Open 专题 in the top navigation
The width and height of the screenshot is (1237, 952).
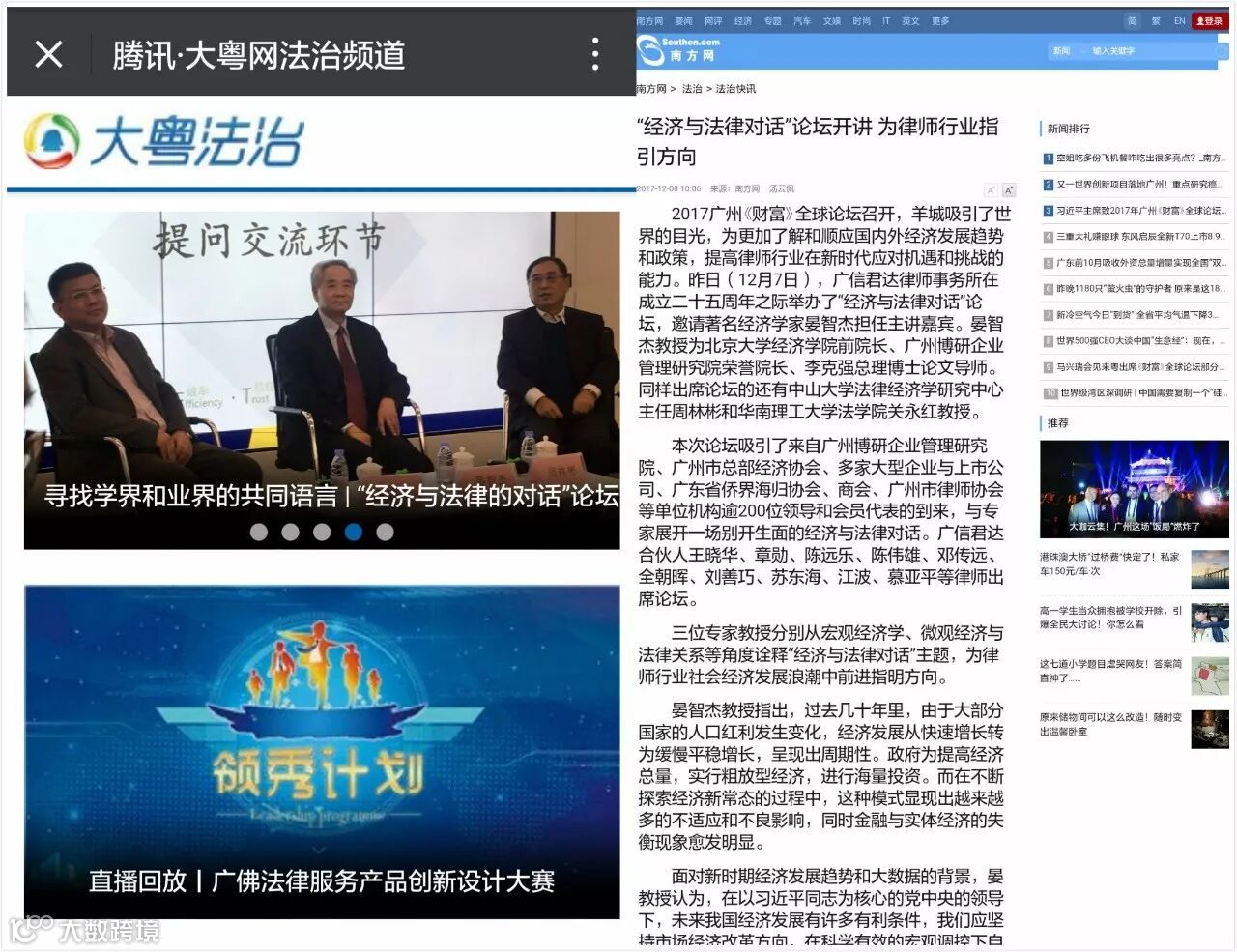click(x=772, y=20)
